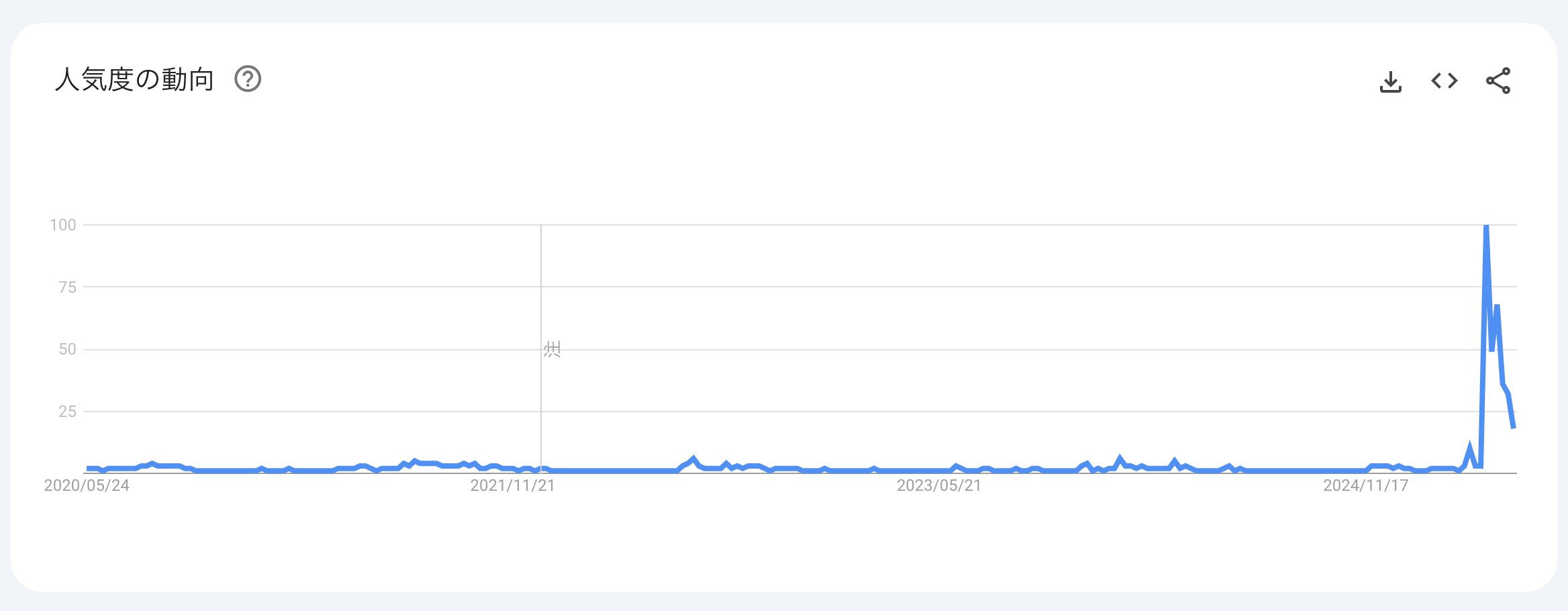Click the 50 y-axis label
This screenshot has width=1568, height=611.
[67, 349]
